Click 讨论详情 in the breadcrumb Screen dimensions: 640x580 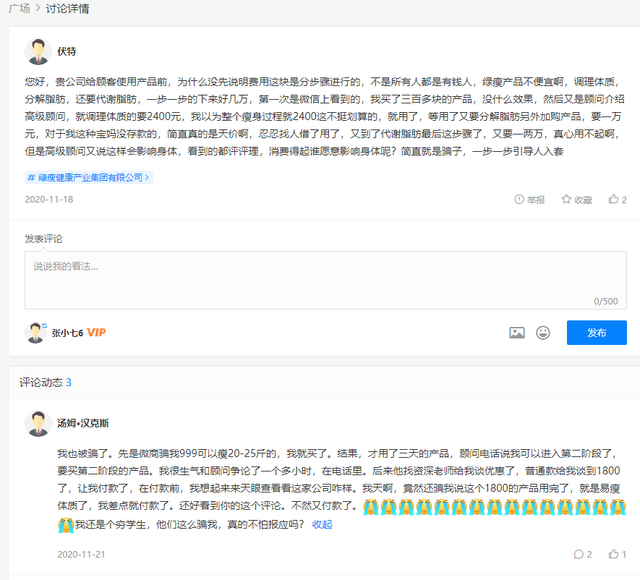[66, 9]
